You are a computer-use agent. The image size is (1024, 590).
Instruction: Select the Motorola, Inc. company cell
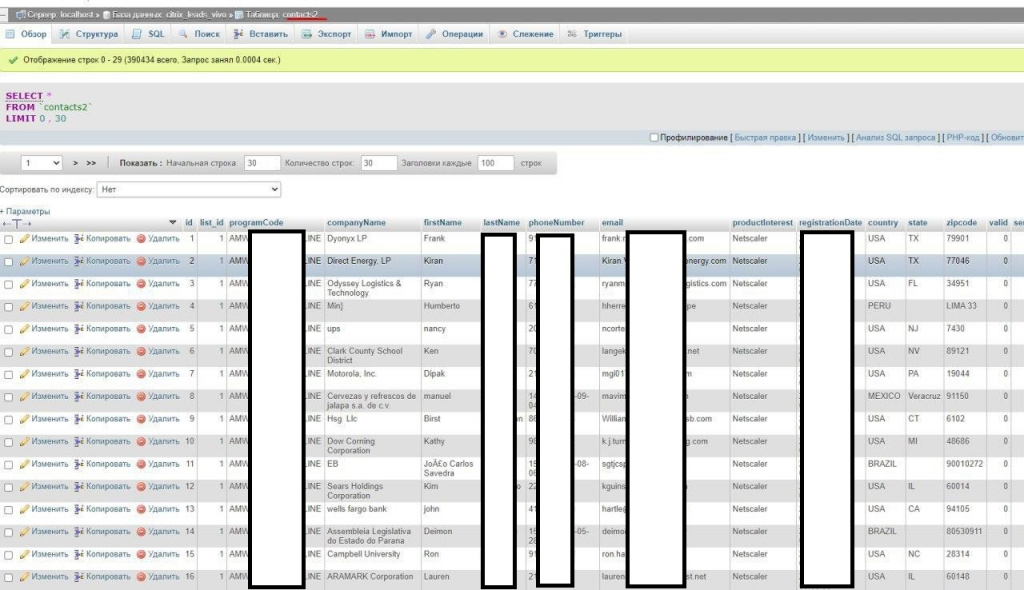(351, 374)
